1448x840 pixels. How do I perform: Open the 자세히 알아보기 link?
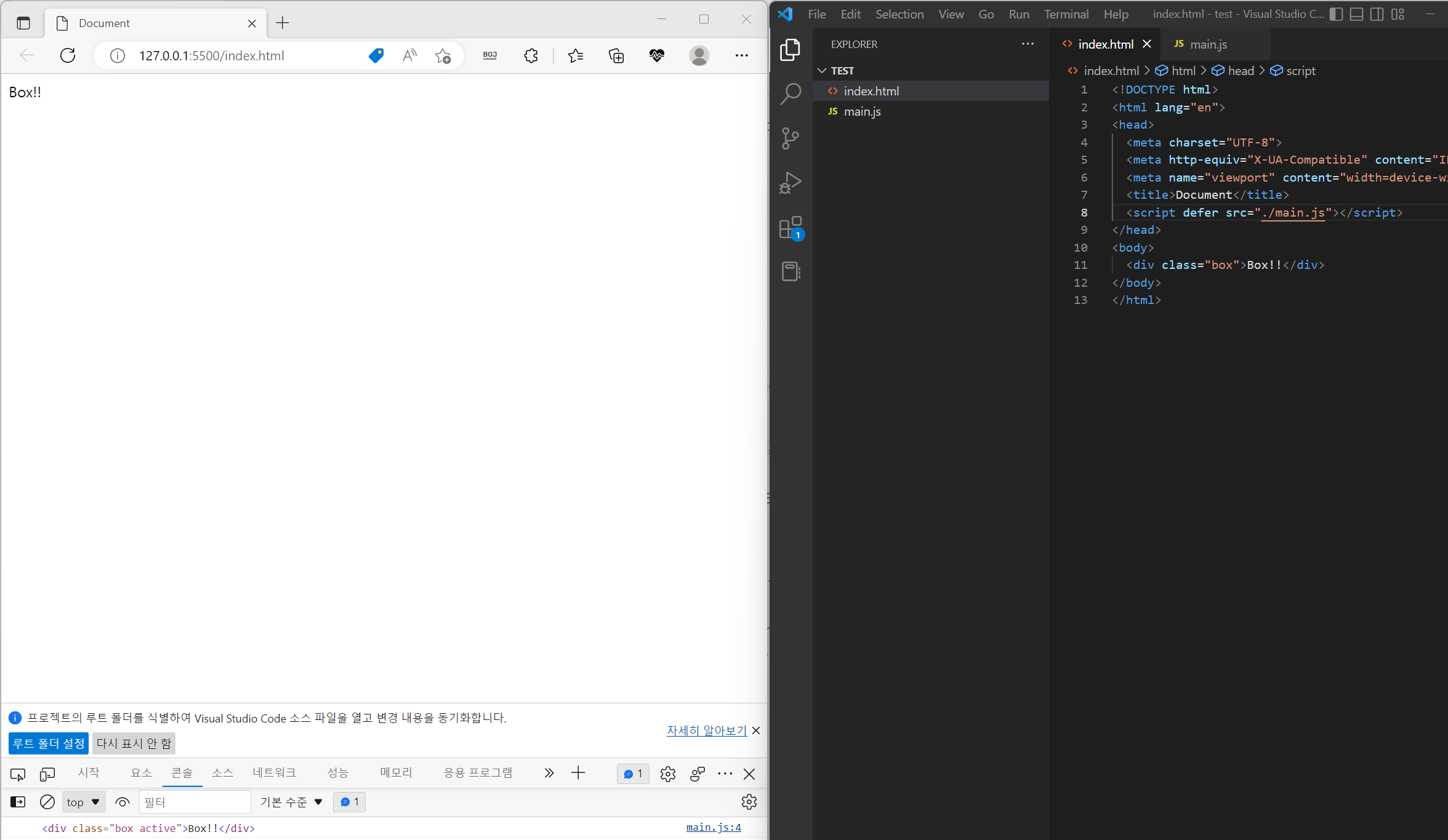(x=706, y=730)
